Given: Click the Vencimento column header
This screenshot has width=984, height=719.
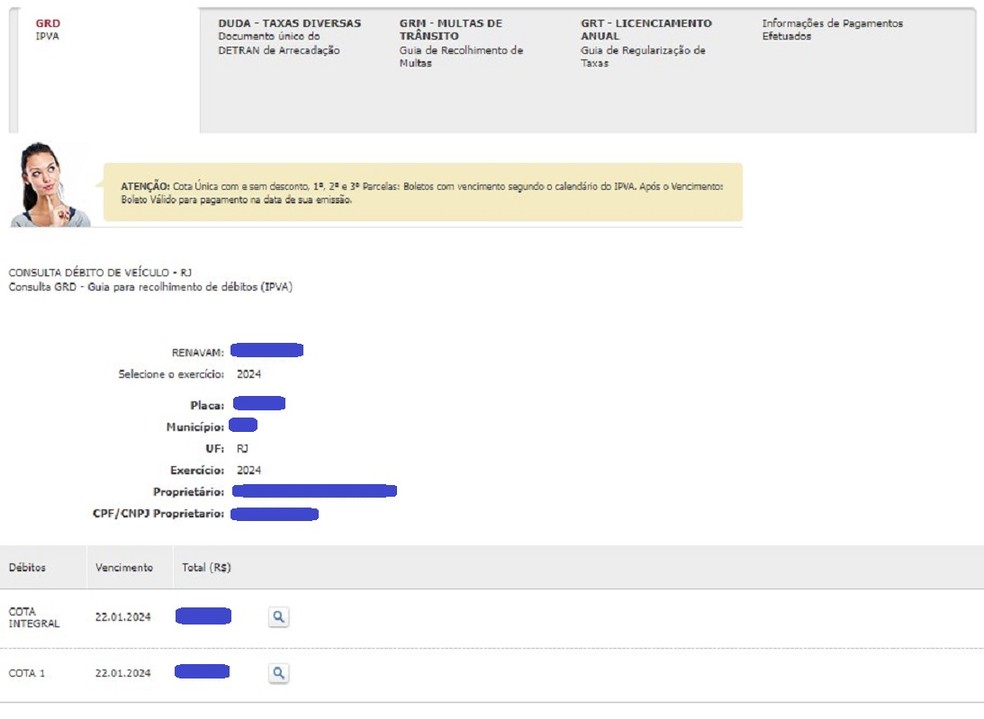Looking at the screenshot, I should 124,567.
